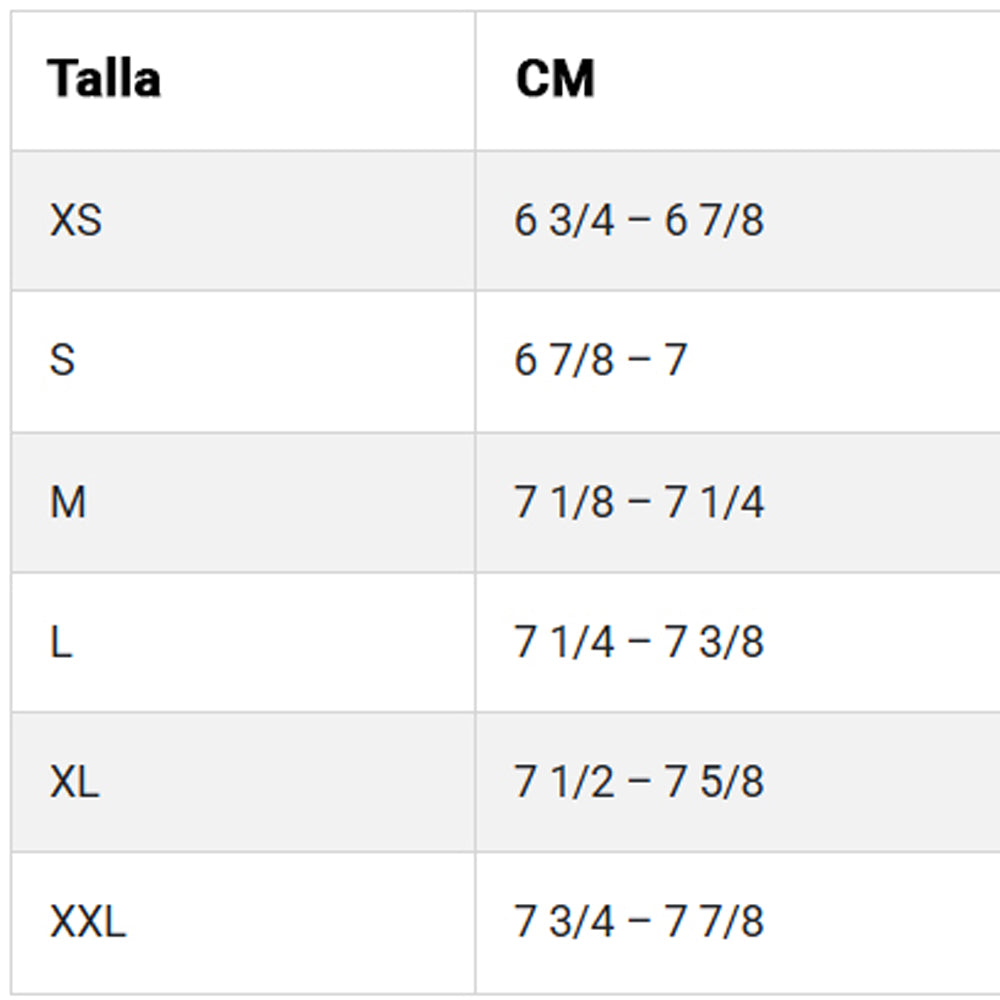1000x1000 pixels.
Task: Click the CM column header
Action: coord(555,79)
